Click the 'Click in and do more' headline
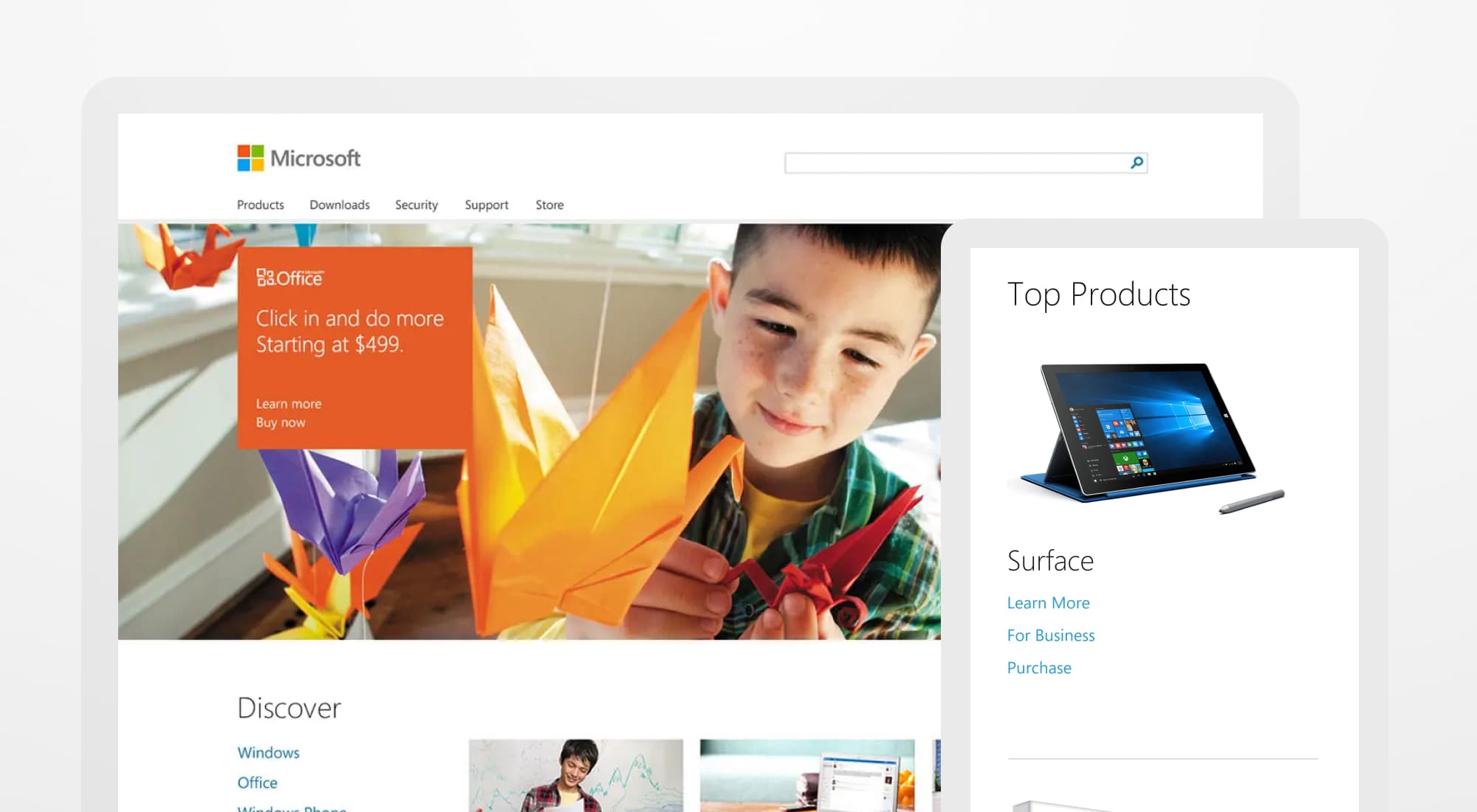The image size is (1477, 812). click(350, 318)
